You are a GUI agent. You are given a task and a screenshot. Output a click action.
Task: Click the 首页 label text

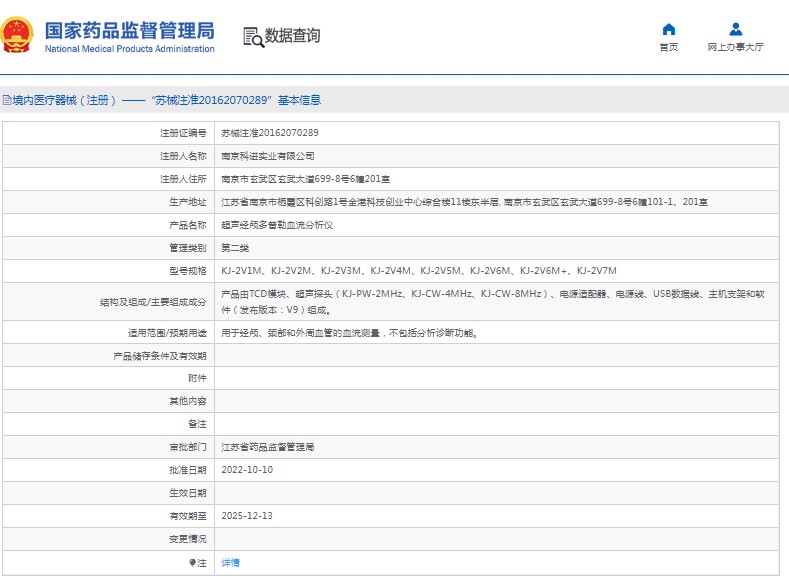point(668,47)
